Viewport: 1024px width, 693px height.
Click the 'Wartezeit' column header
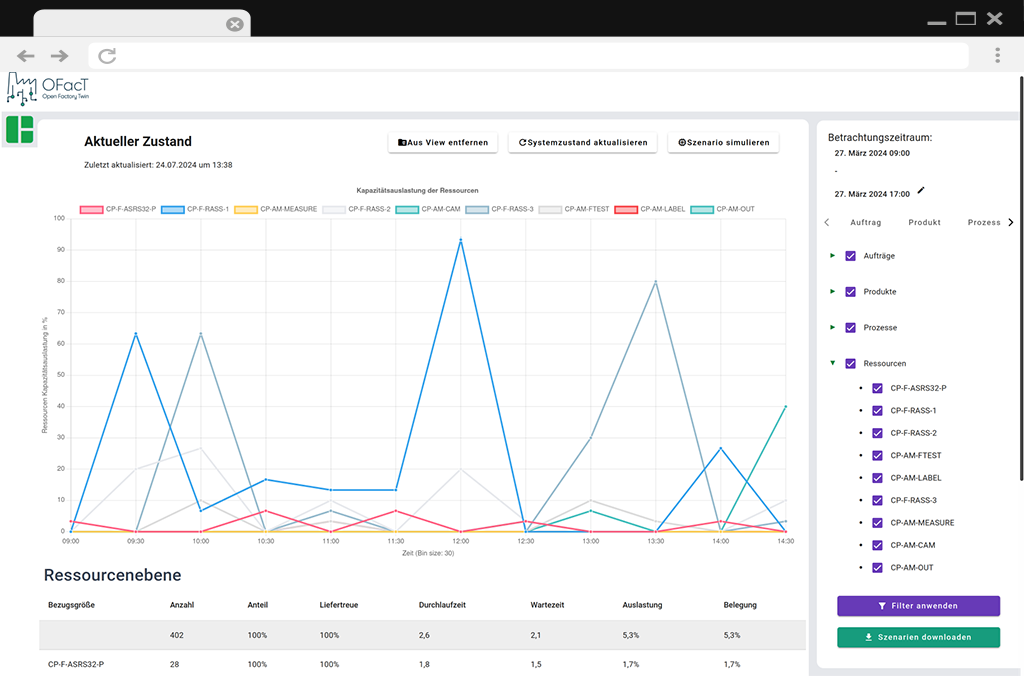[x=547, y=605]
